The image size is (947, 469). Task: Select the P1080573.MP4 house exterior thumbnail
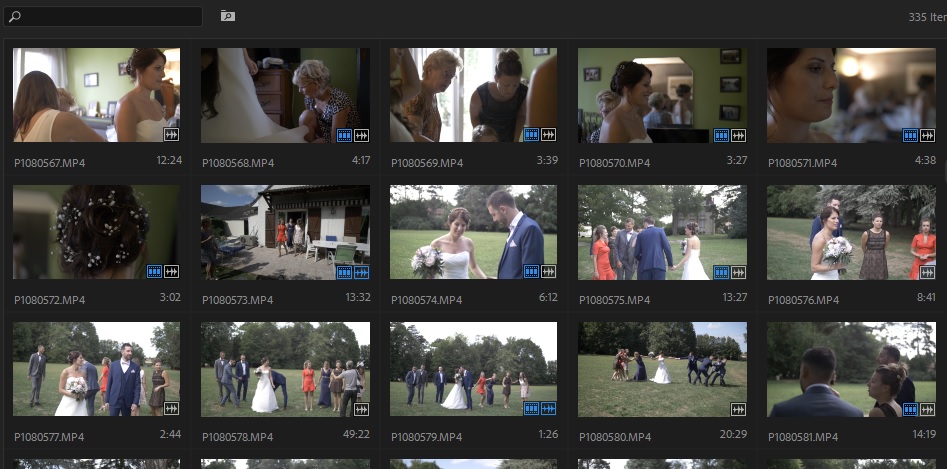pyautogui.click(x=286, y=232)
